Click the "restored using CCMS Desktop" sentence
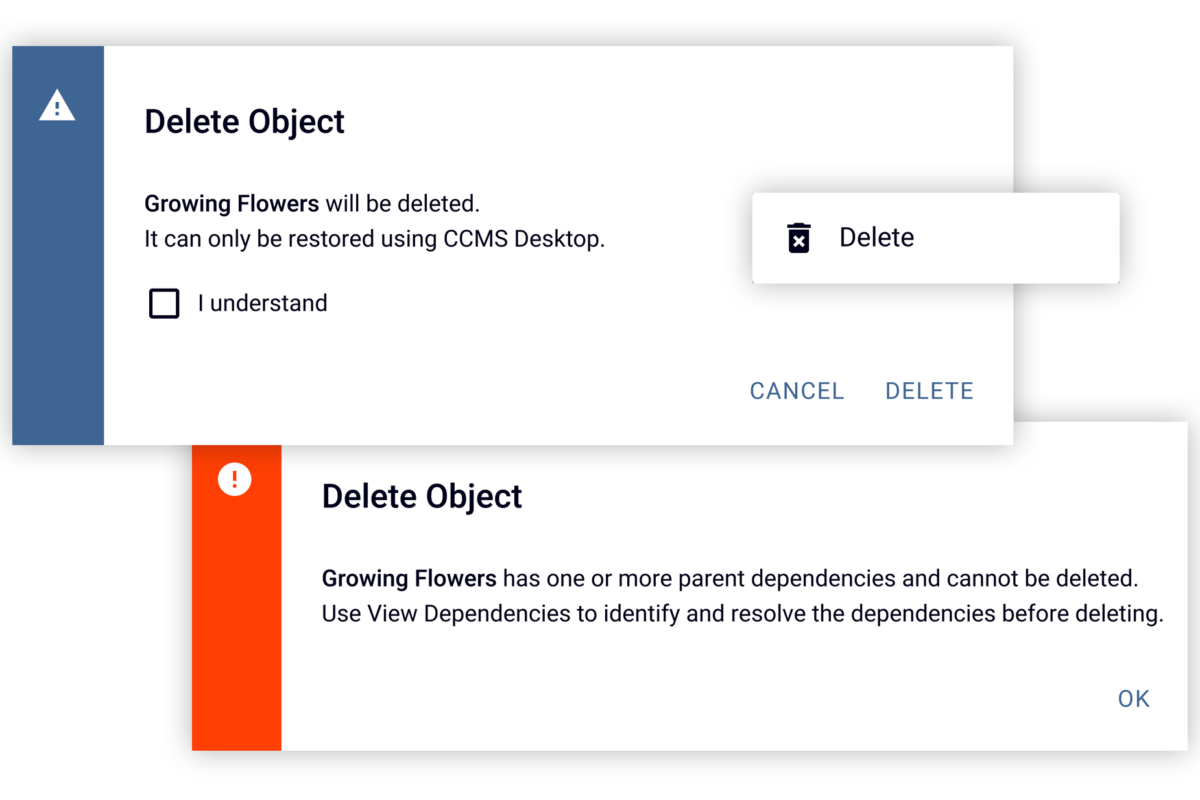This screenshot has width=1200, height=800. click(x=375, y=240)
